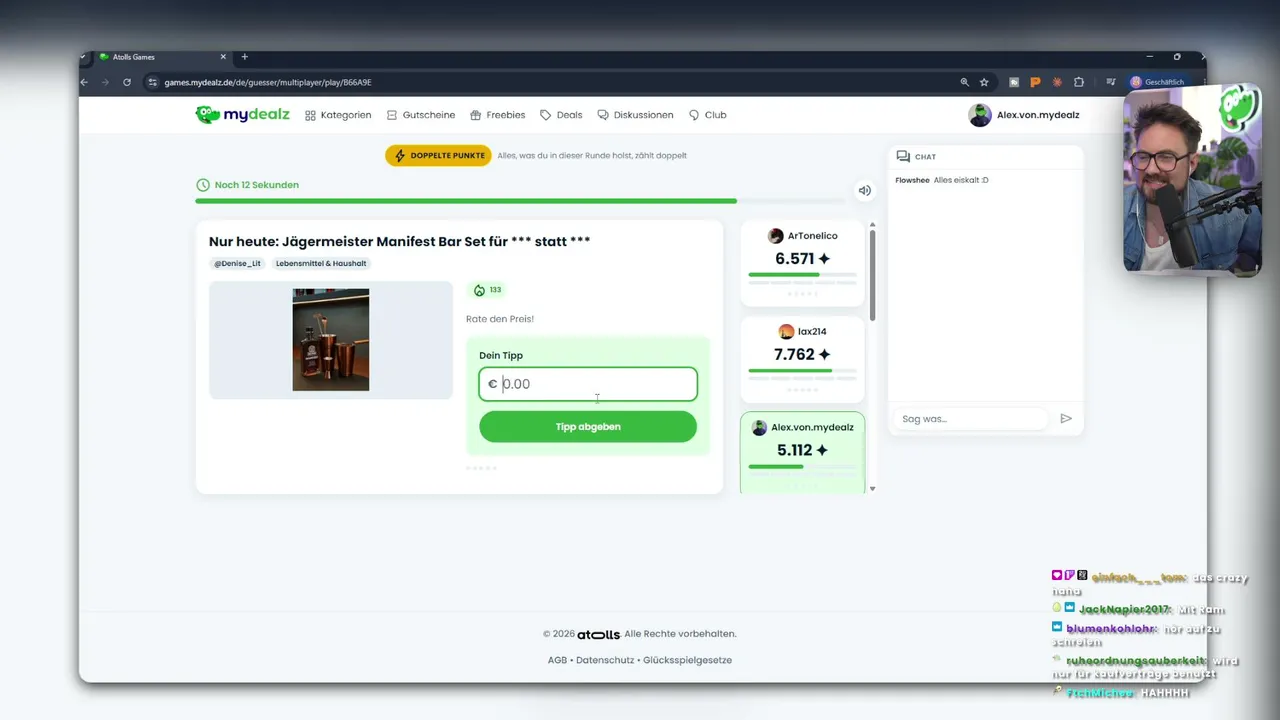Viewport: 1280px width, 720px height.
Task: Open the Kategorien menu
Action: coord(338,115)
